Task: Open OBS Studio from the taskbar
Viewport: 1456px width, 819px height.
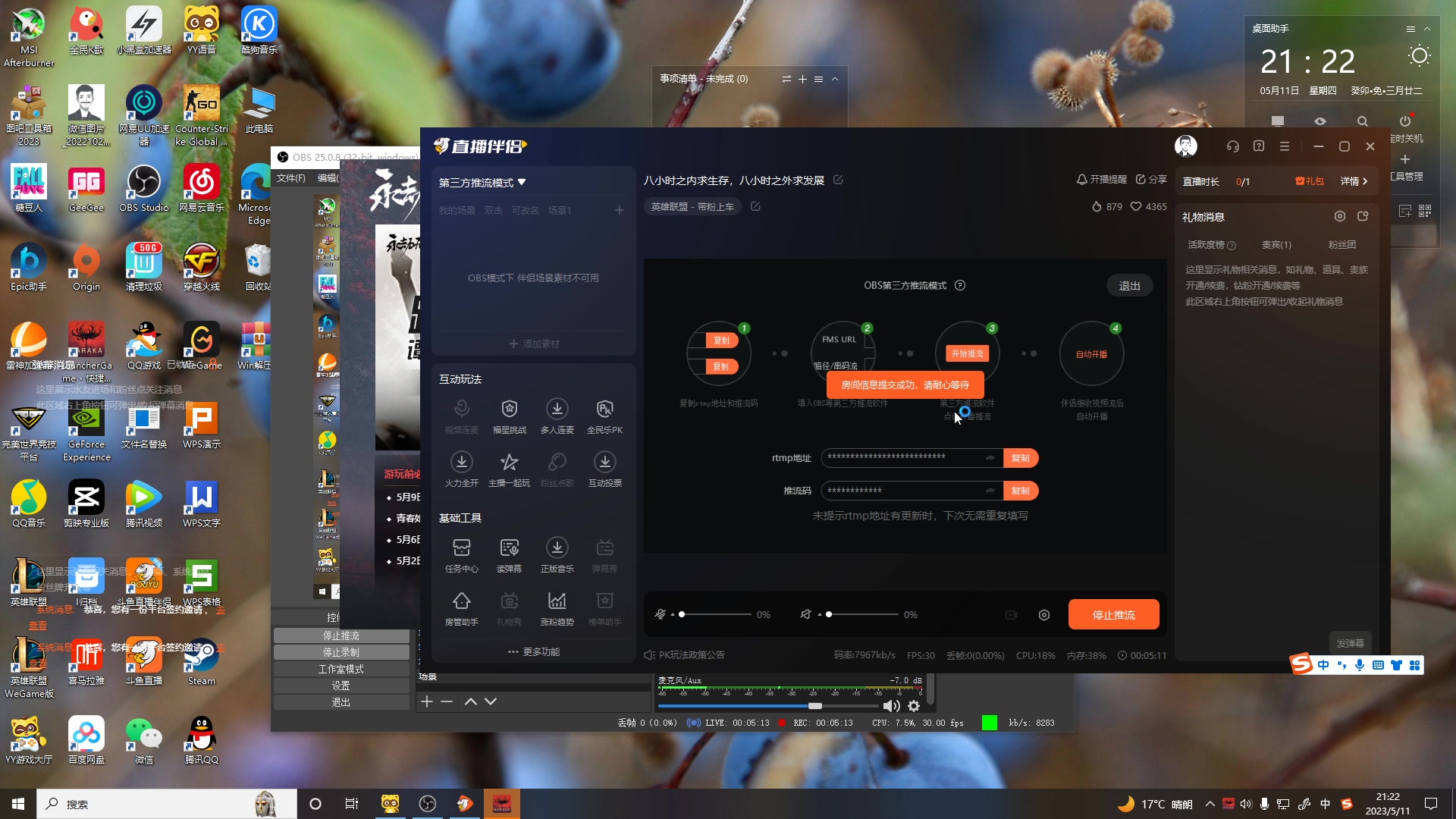Action: tap(428, 804)
